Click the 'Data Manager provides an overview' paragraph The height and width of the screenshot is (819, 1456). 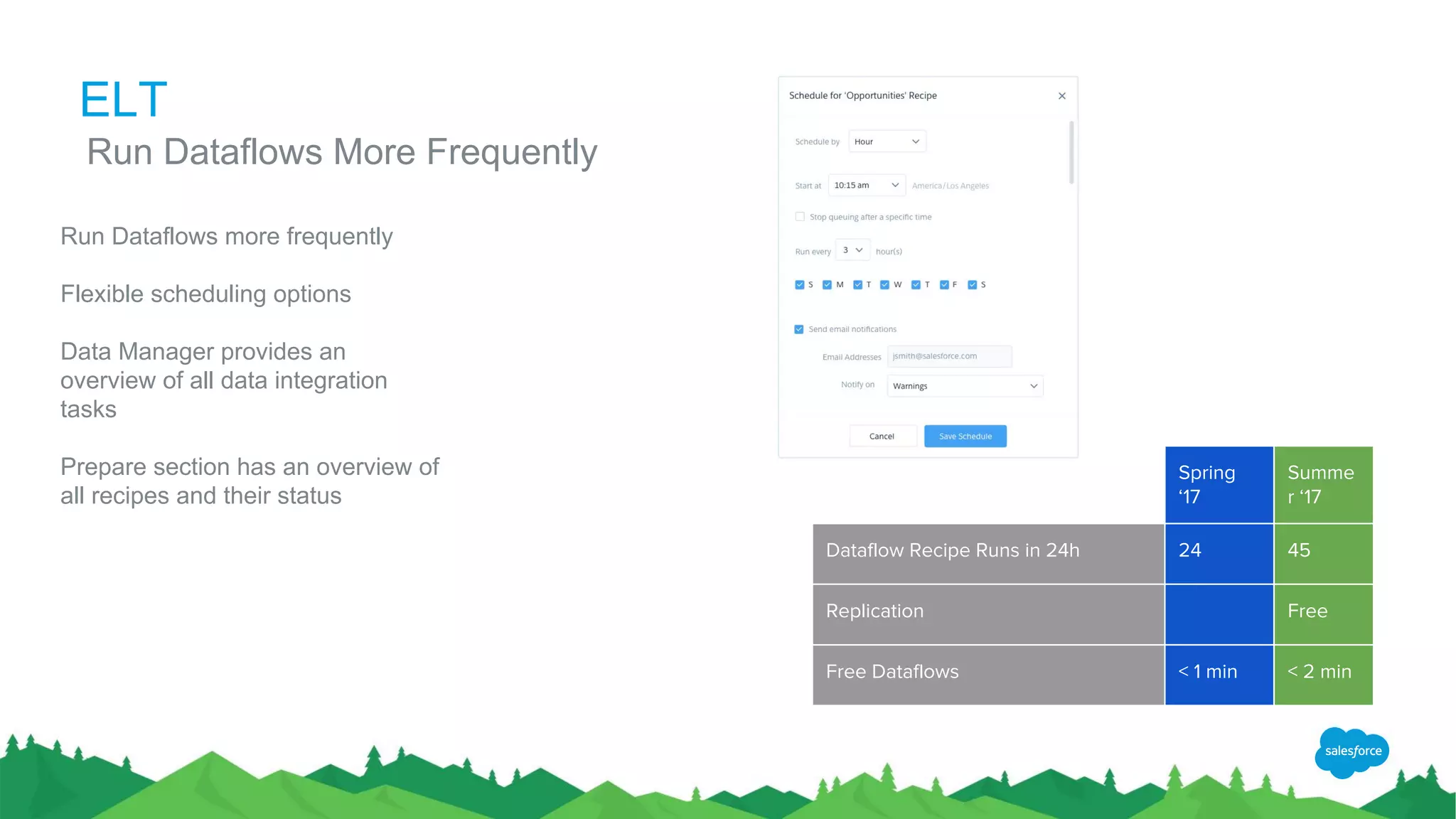[224, 380]
